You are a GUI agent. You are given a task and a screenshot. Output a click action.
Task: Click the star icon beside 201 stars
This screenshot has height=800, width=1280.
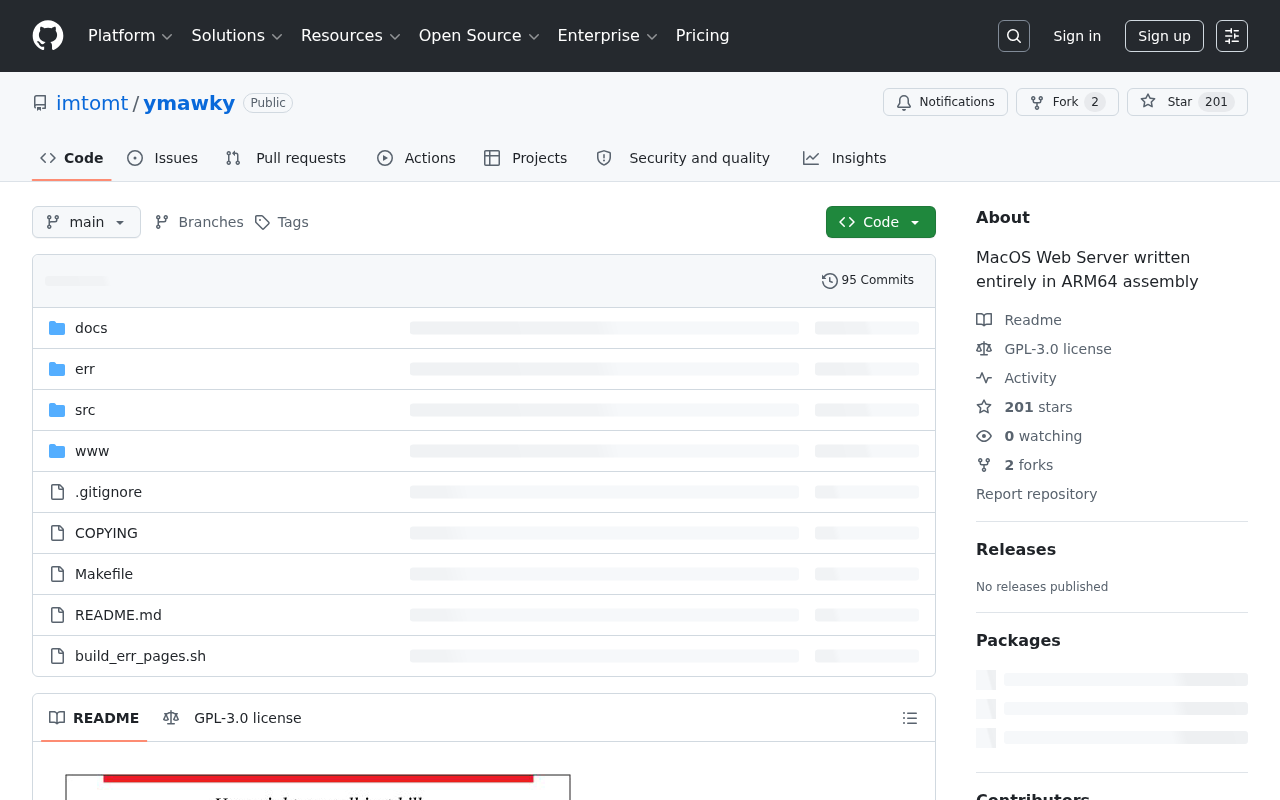[984, 407]
